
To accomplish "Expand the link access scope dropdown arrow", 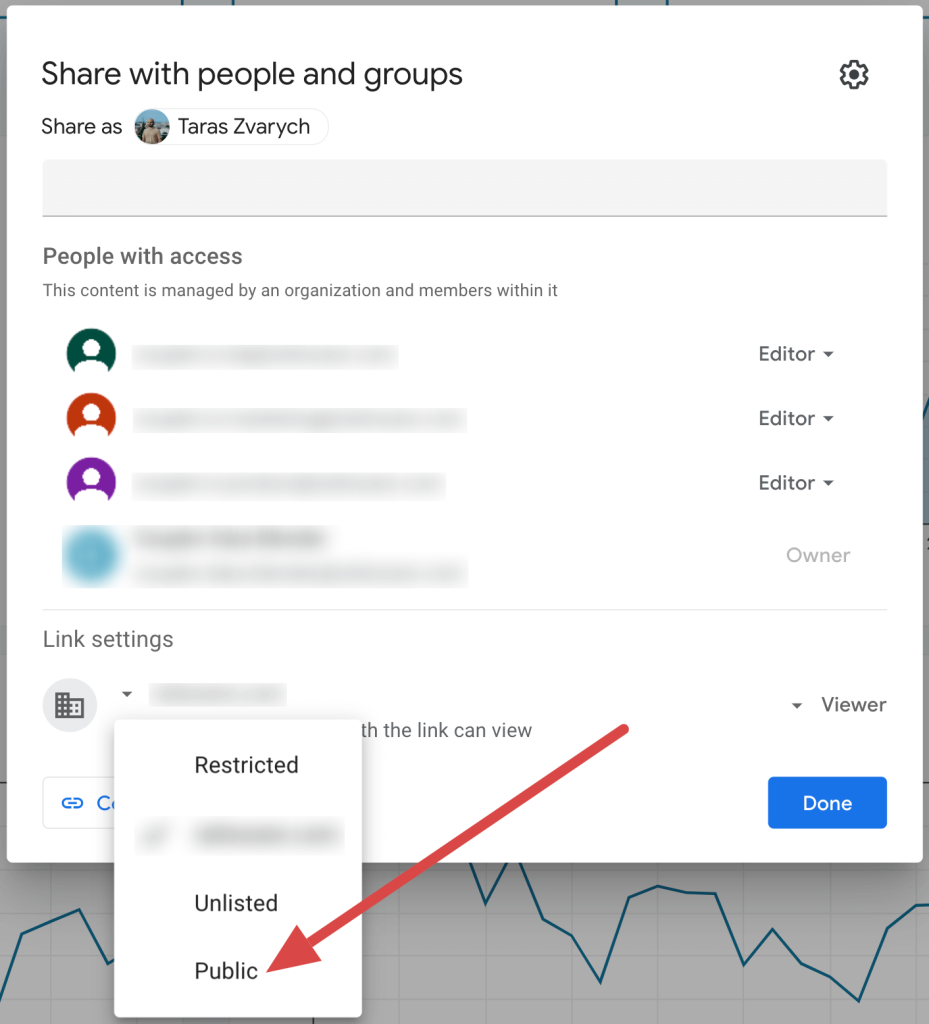I will (x=126, y=693).
